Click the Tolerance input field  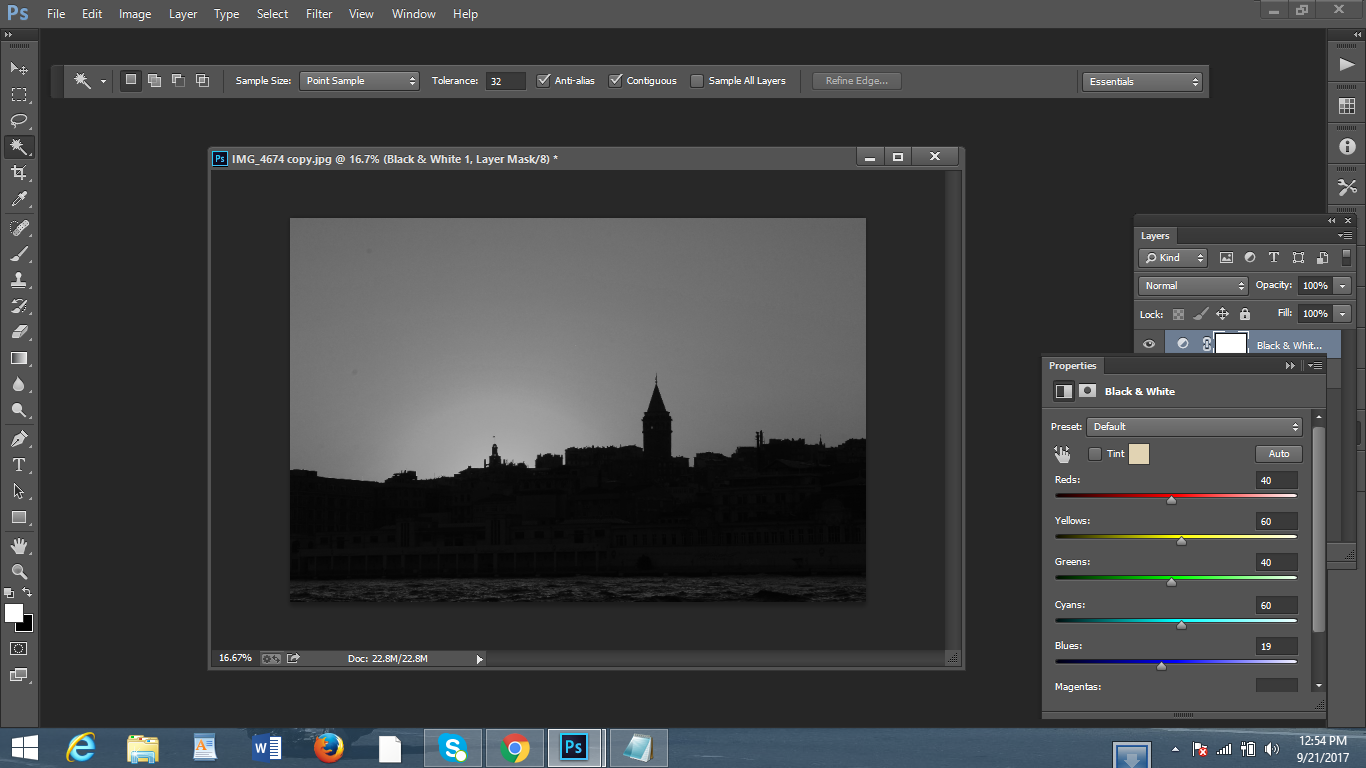(506, 81)
